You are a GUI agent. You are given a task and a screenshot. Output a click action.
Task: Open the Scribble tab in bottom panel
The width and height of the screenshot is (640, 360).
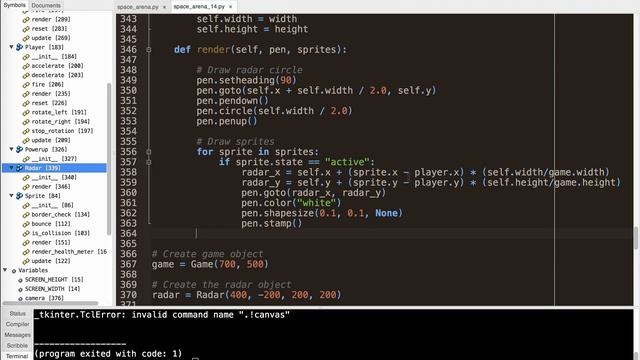(x=17, y=345)
